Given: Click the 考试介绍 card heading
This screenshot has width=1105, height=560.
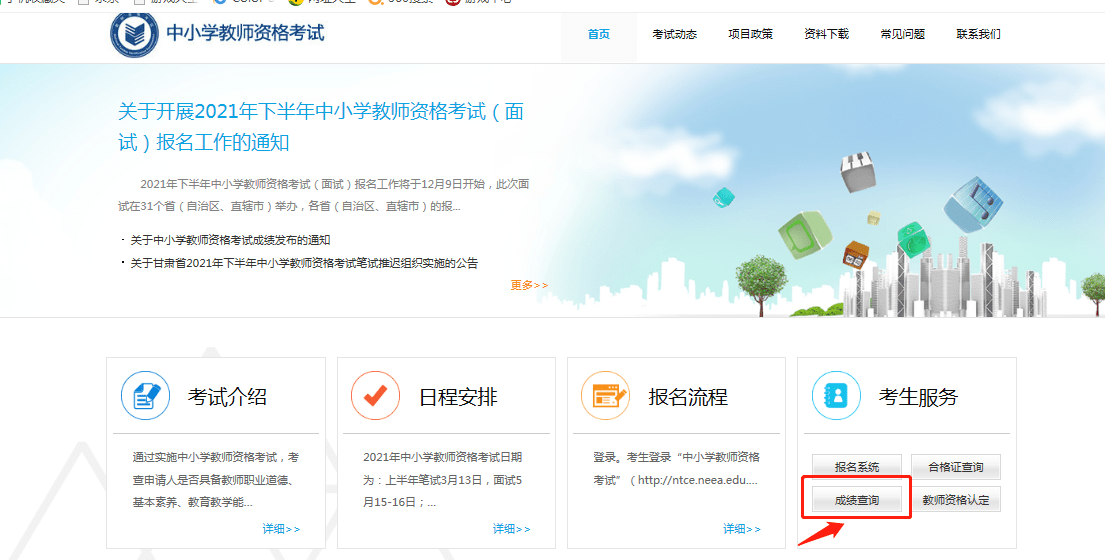Looking at the screenshot, I should point(227,397).
